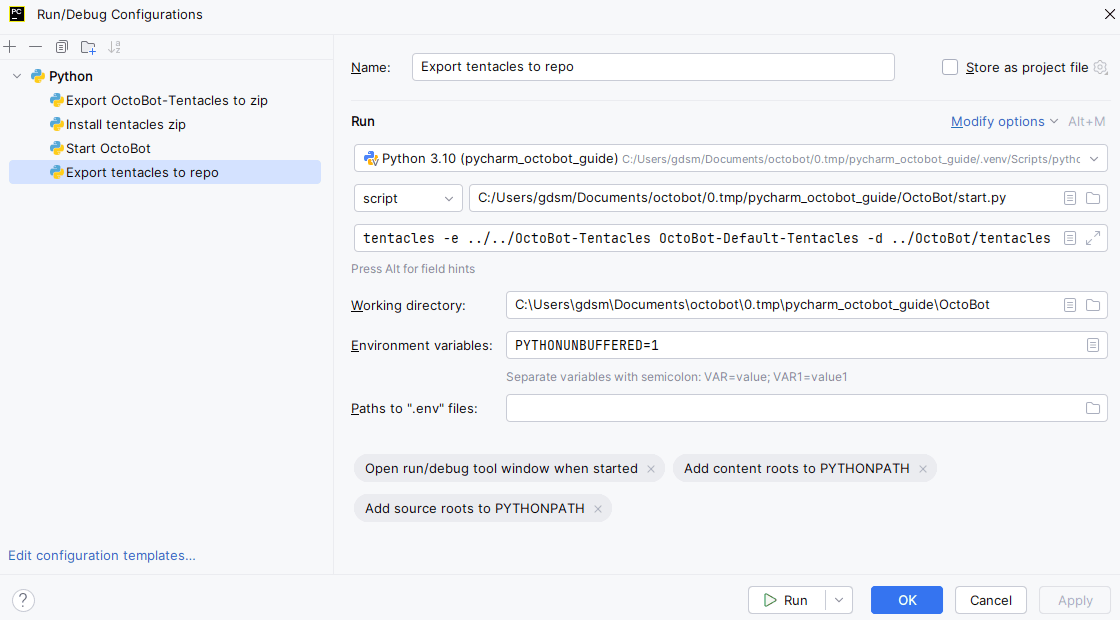Enable Store as project file checkbox
Image resolution: width=1120 pixels, height=620 pixels.
coord(949,67)
